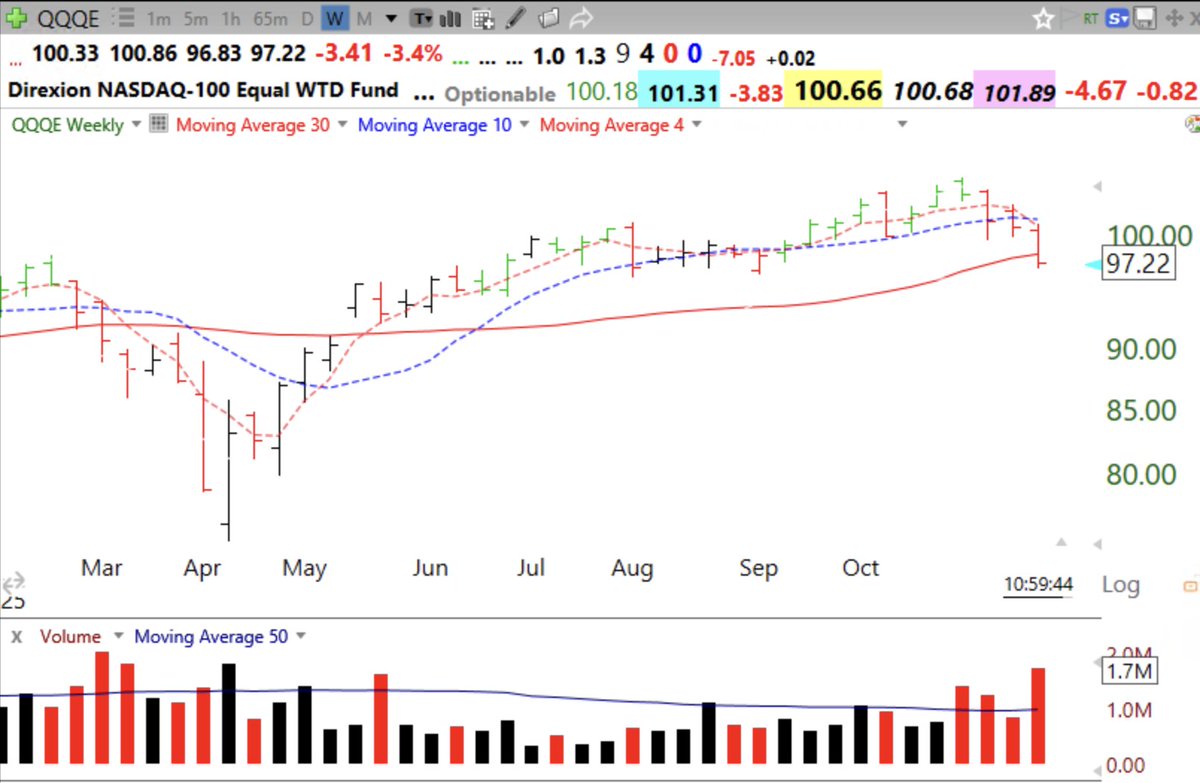
Task: Expand the Moving Average 4 dropdown arrow
Action: click(696, 124)
